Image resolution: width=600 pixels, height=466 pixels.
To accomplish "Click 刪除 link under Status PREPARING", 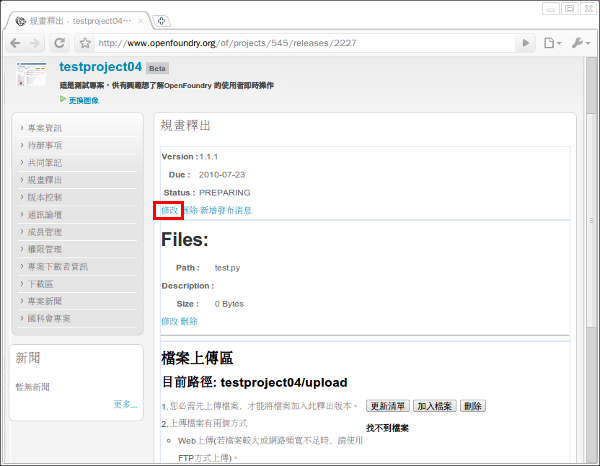I will click(x=190, y=210).
